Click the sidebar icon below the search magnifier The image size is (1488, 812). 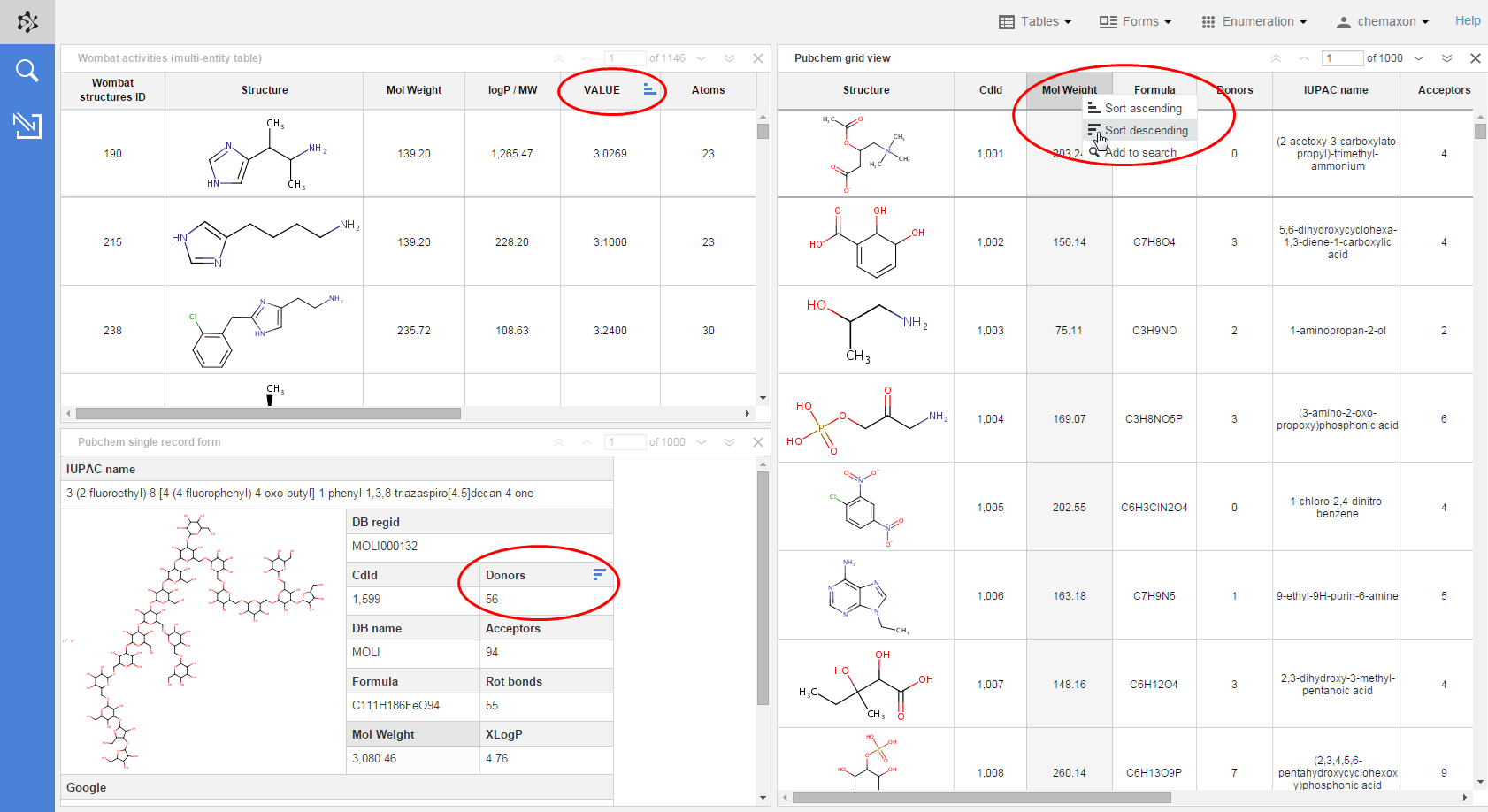27,126
